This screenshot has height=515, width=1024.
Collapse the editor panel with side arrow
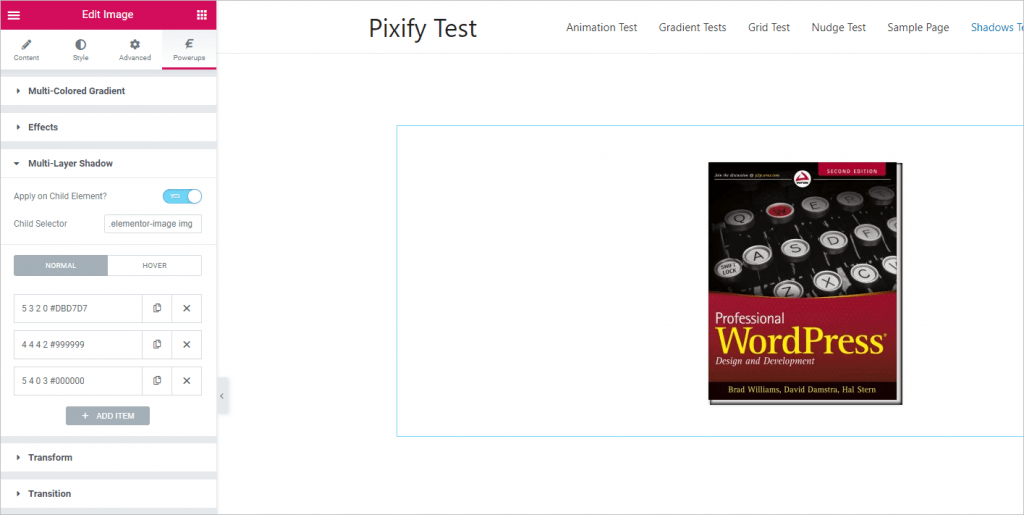(222, 396)
